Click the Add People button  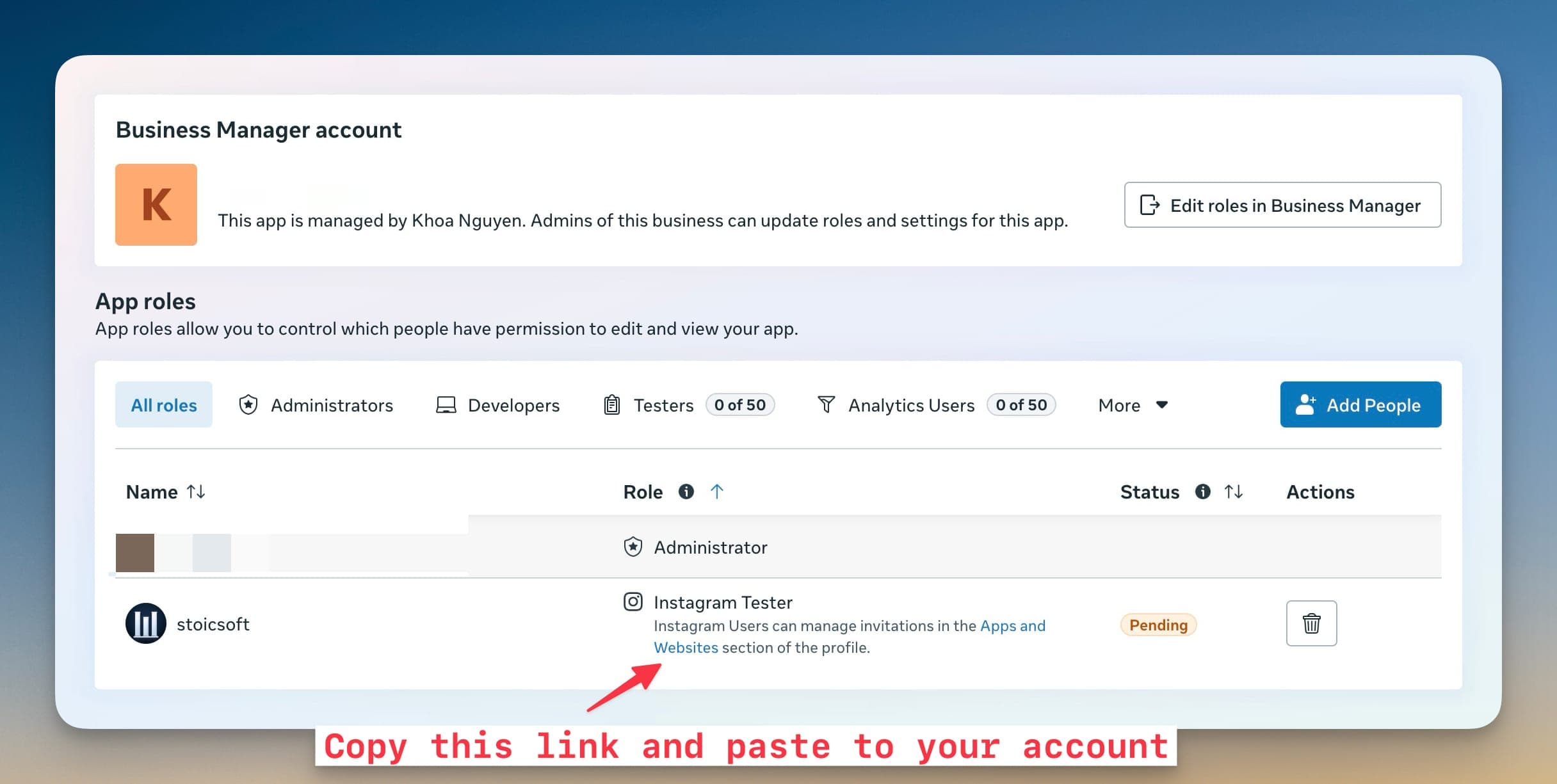click(x=1361, y=404)
